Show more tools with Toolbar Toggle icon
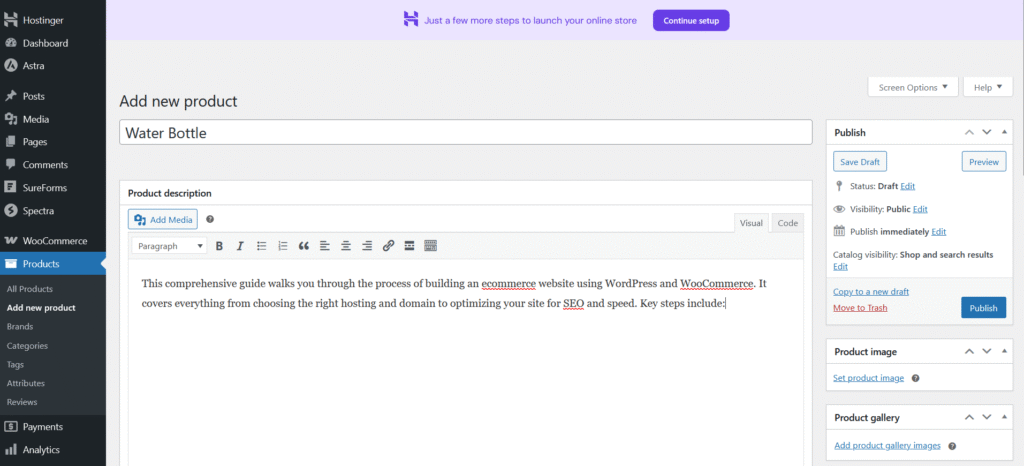Viewport: 1024px width, 466px height. tap(431, 246)
